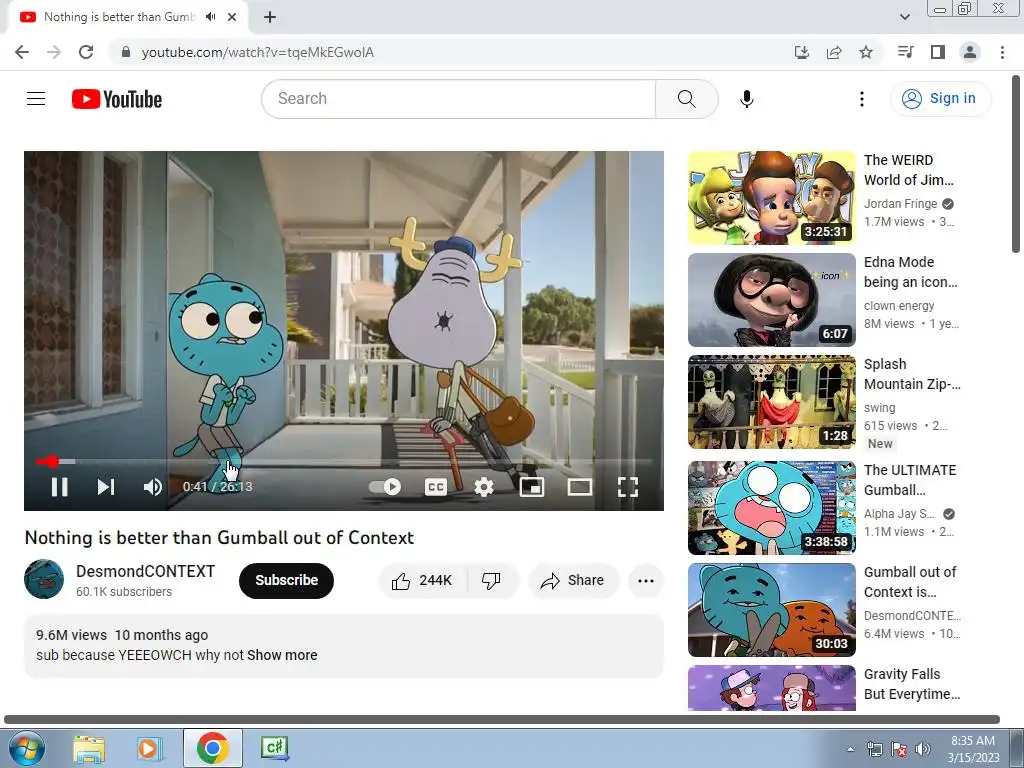Click the address bar URL
Image resolution: width=1024 pixels, height=768 pixels.
[257, 52]
